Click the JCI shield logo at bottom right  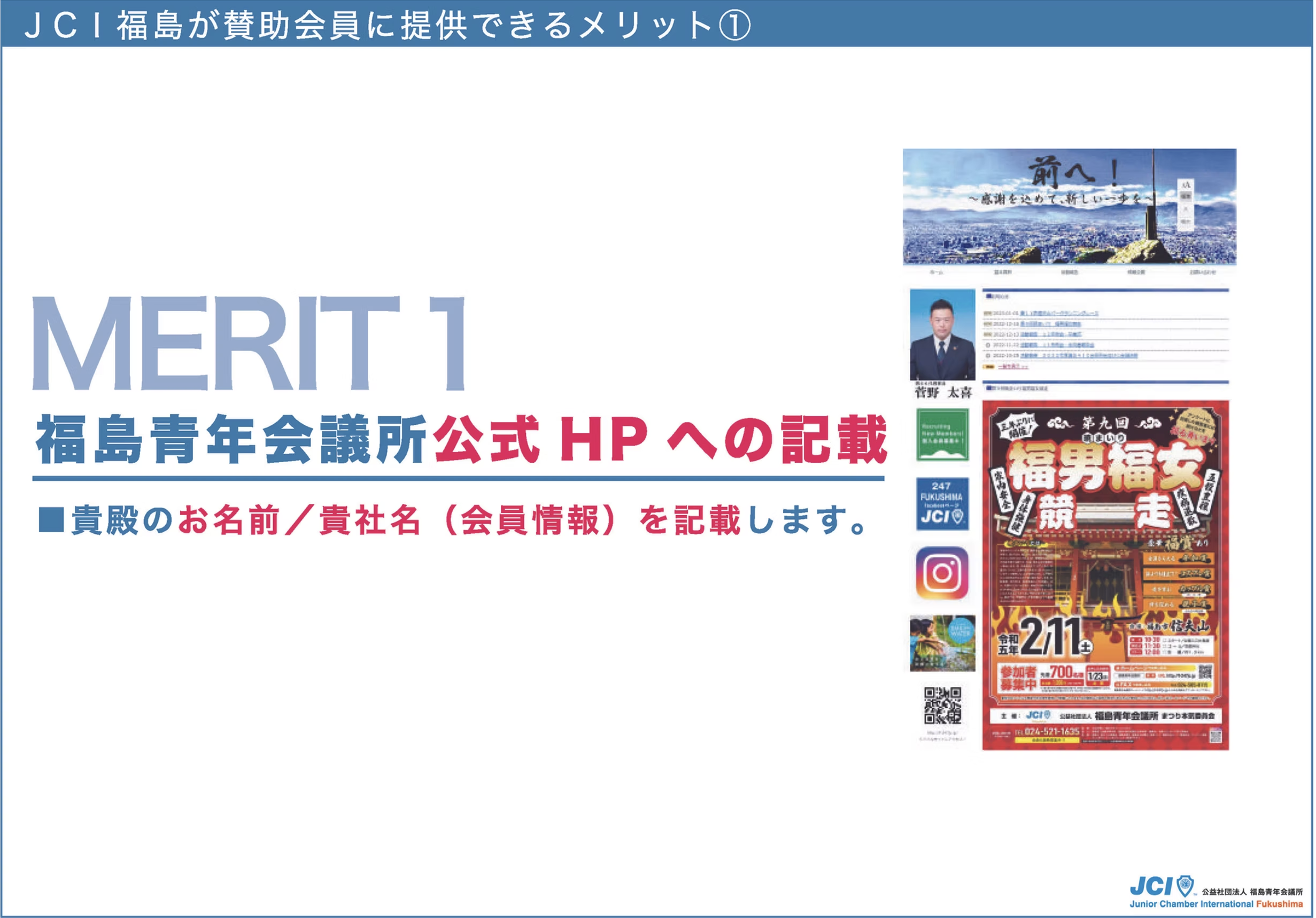(x=1185, y=886)
